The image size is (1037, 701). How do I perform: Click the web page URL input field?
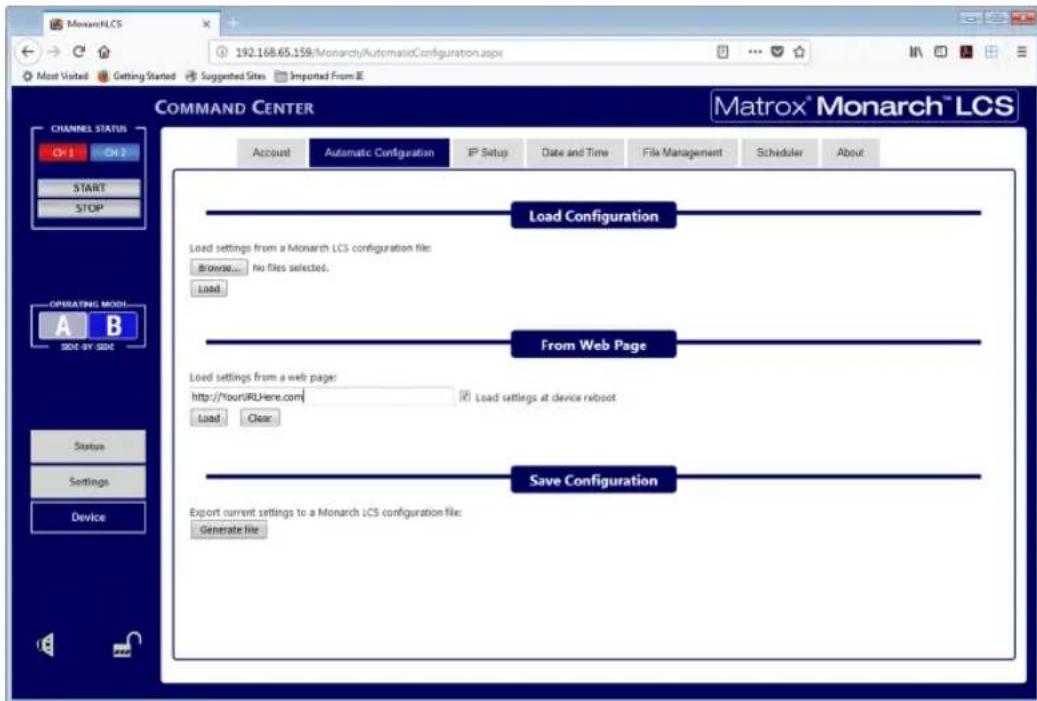click(x=321, y=397)
